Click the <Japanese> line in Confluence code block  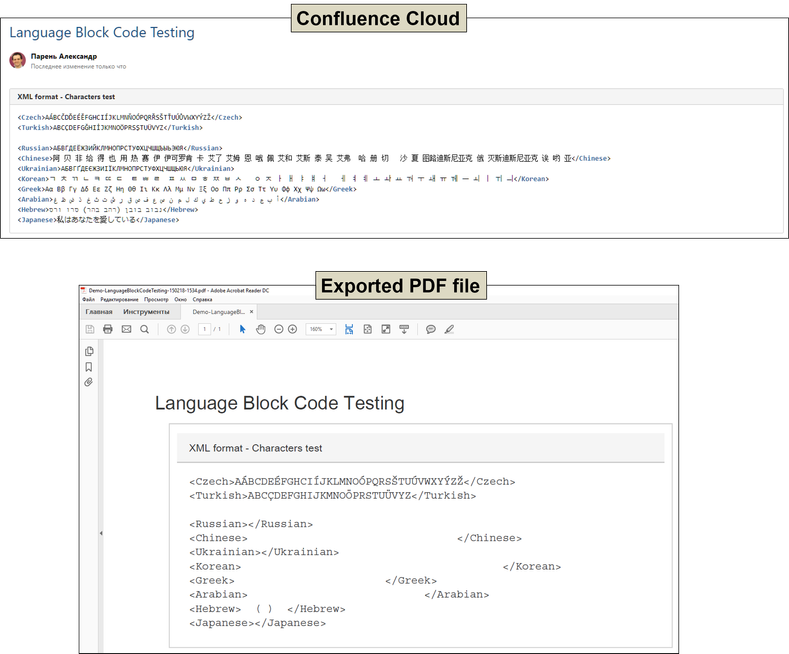pyautogui.click(x=98, y=220)
